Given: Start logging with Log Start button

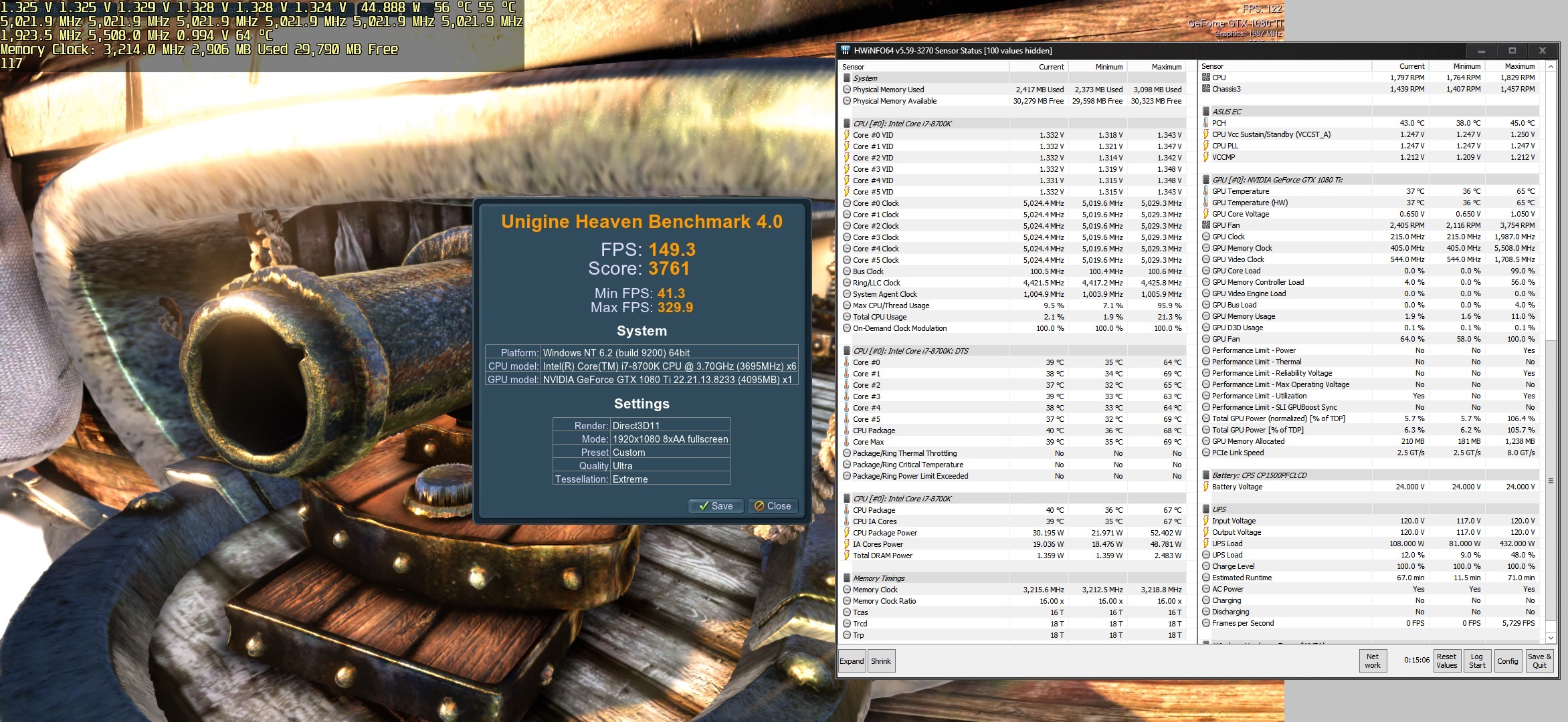Looking at the screenshot, I should [1477, 661].
